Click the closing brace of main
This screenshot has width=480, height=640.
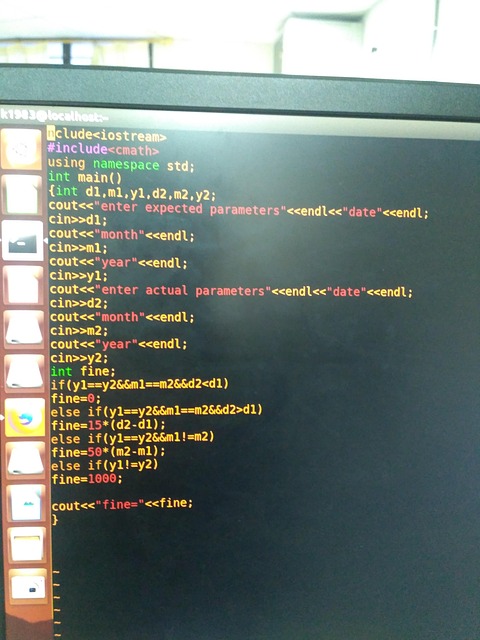55,519
